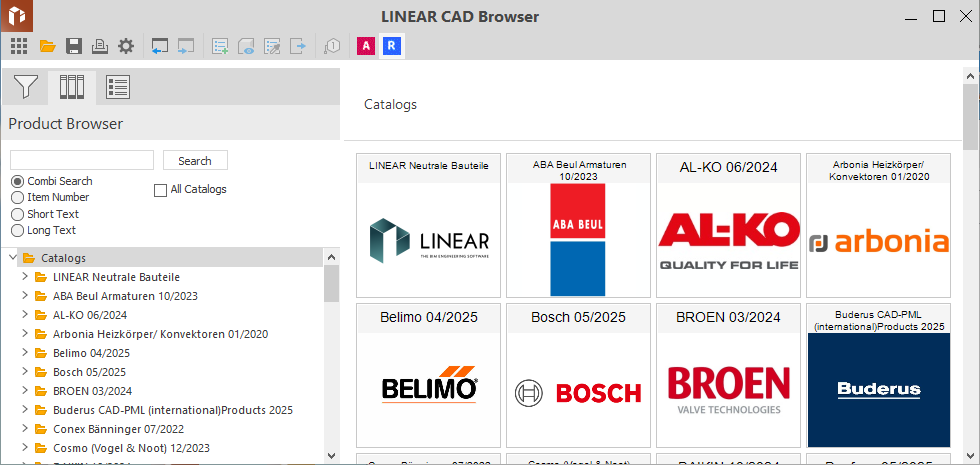This screenshot has height=465, width=980.
Task: Click the add to list icon
Action: coord(220,46)
